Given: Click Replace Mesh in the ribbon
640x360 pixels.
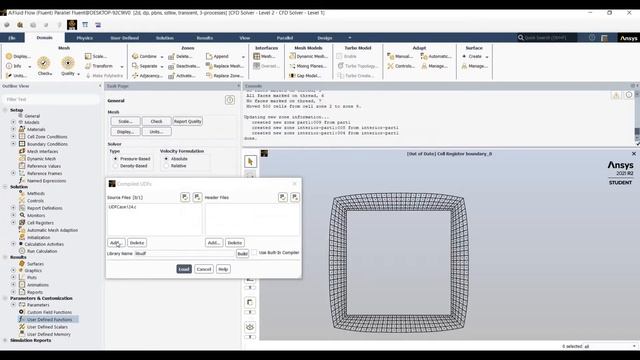Looking at the screenshot, I should (224, 66).
